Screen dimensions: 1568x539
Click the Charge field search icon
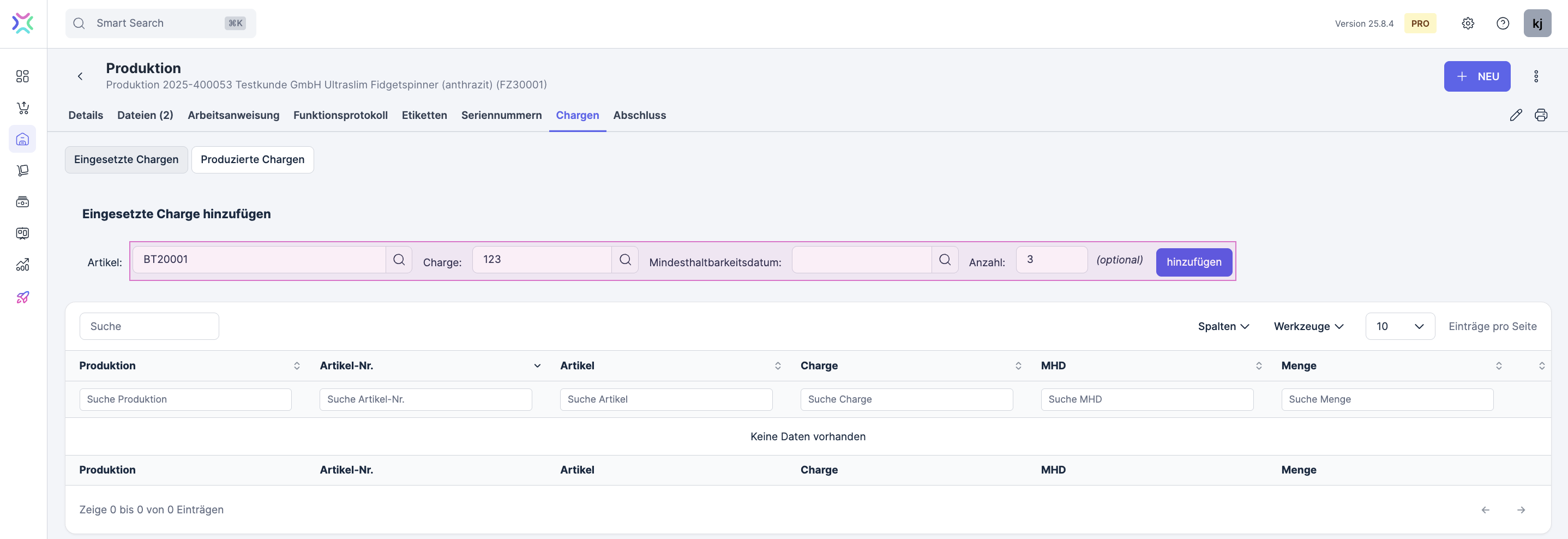click(624, 260)
